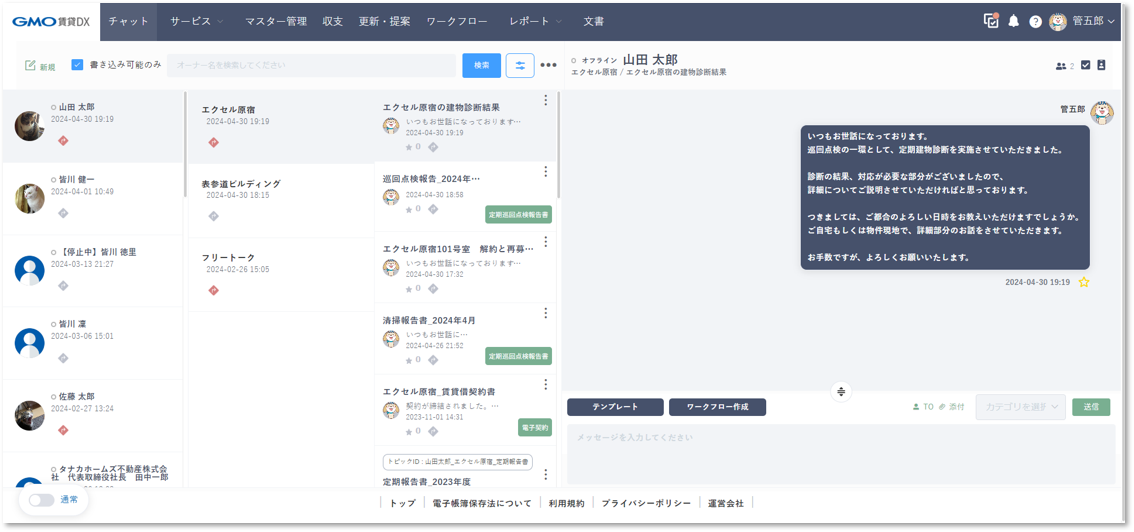Click the topic list vertical scrollbar
This screenshot has width=1134, height=532.
pyautogui.click(x=558, y=145)
